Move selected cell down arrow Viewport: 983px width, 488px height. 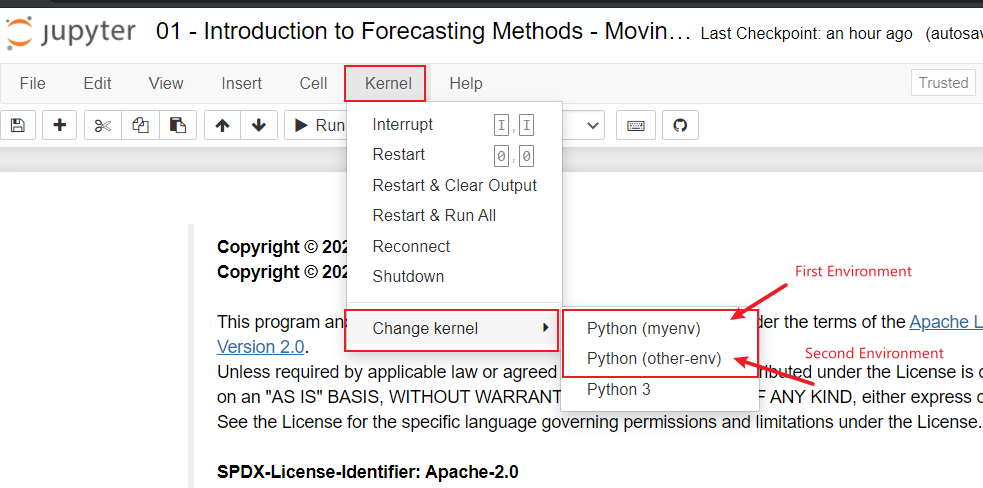[x=259, y=125]
